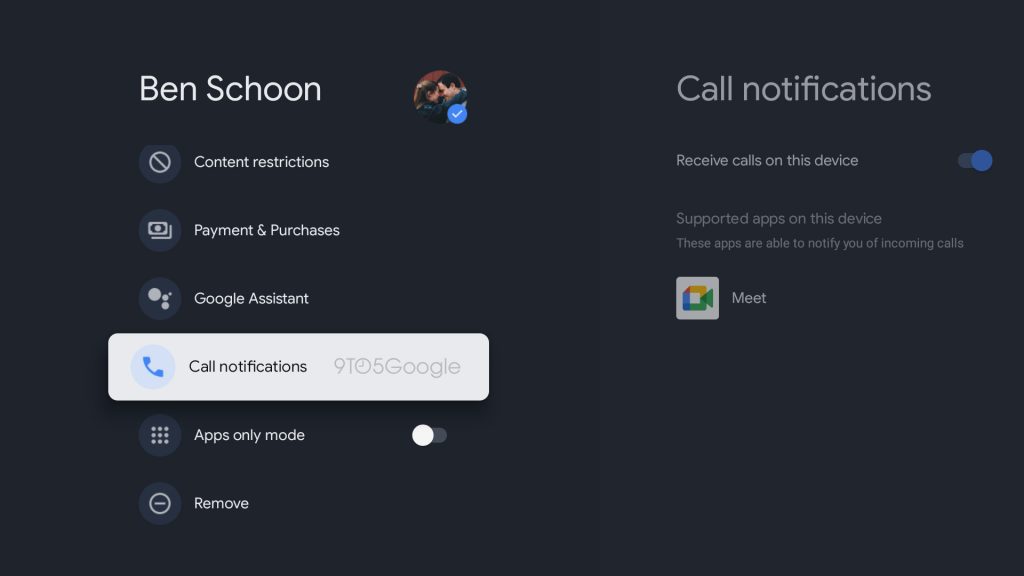Click the Payment & Purchases money icon

(160, 230)
